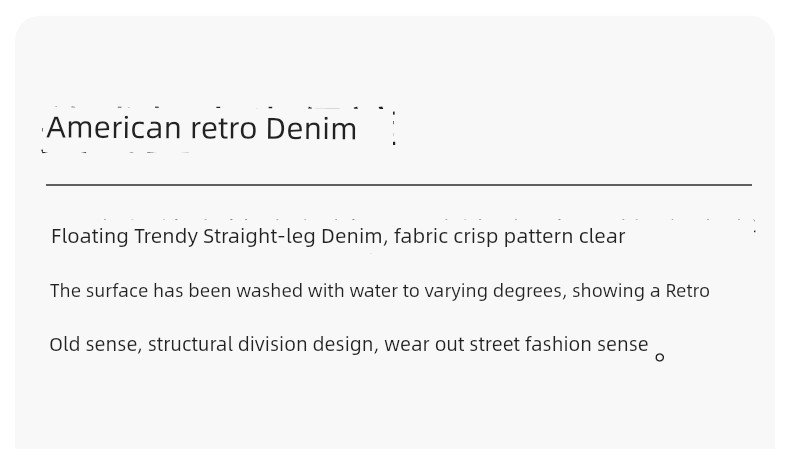Click the Straight-leg text

point(259,236)
